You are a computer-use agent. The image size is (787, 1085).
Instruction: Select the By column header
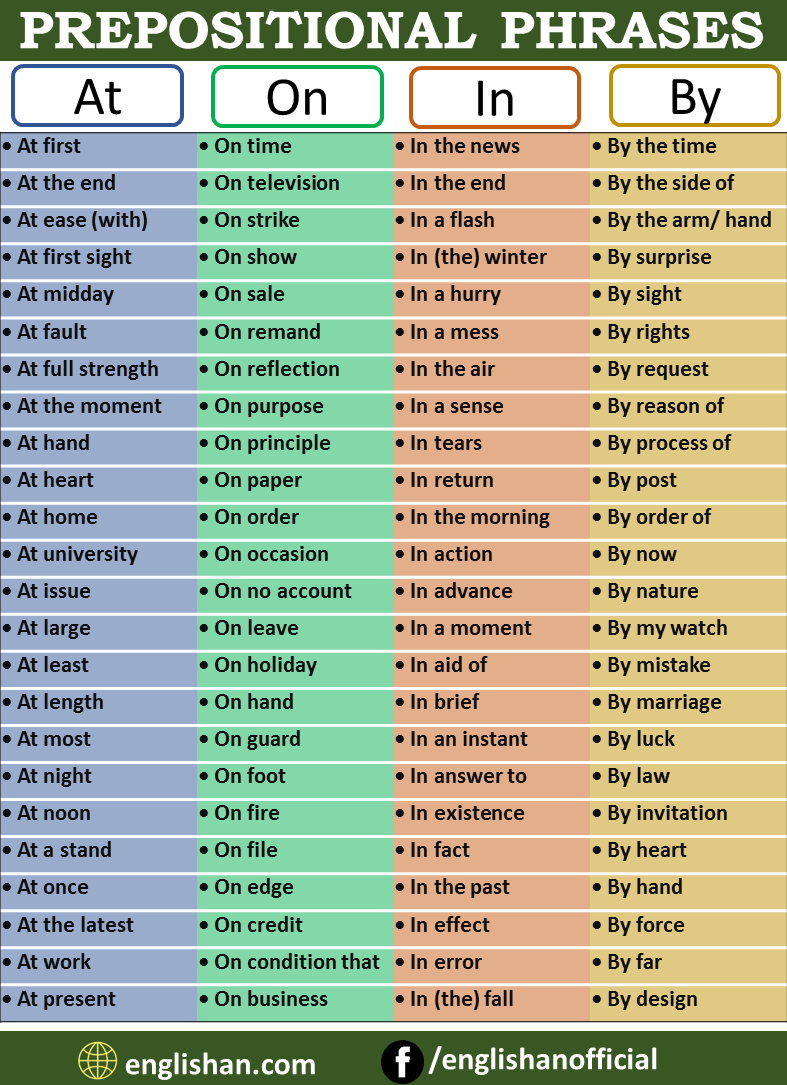[x=695, y=96]
